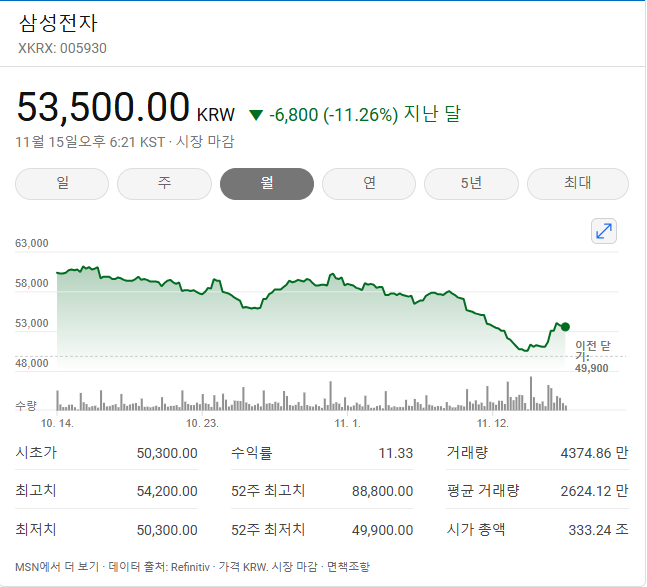Click the 11. 12. date label on axis
The width and height of the screenshot is (647, 587).
coord(493,423)
